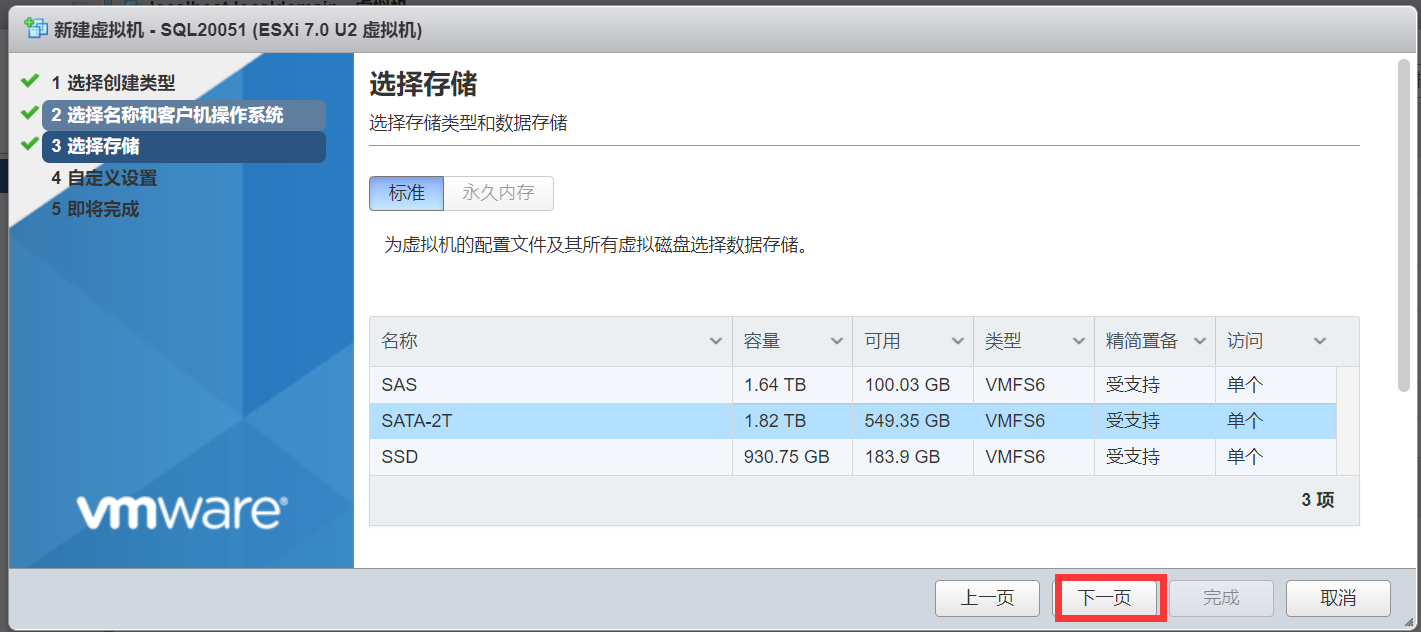Switch to the 标准 storage tab
The width and height of the screenshot is (1421, 632).
pos(406,194)
